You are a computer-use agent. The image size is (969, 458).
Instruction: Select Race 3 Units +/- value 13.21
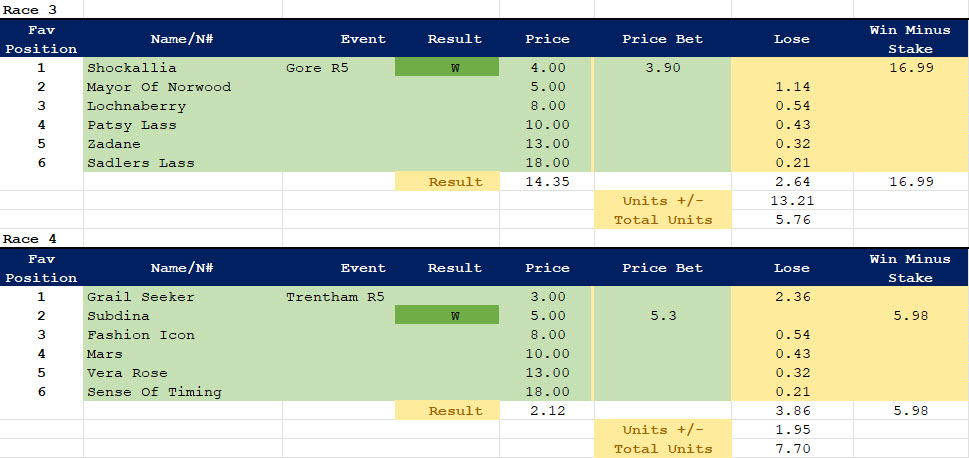coord(791,201)
